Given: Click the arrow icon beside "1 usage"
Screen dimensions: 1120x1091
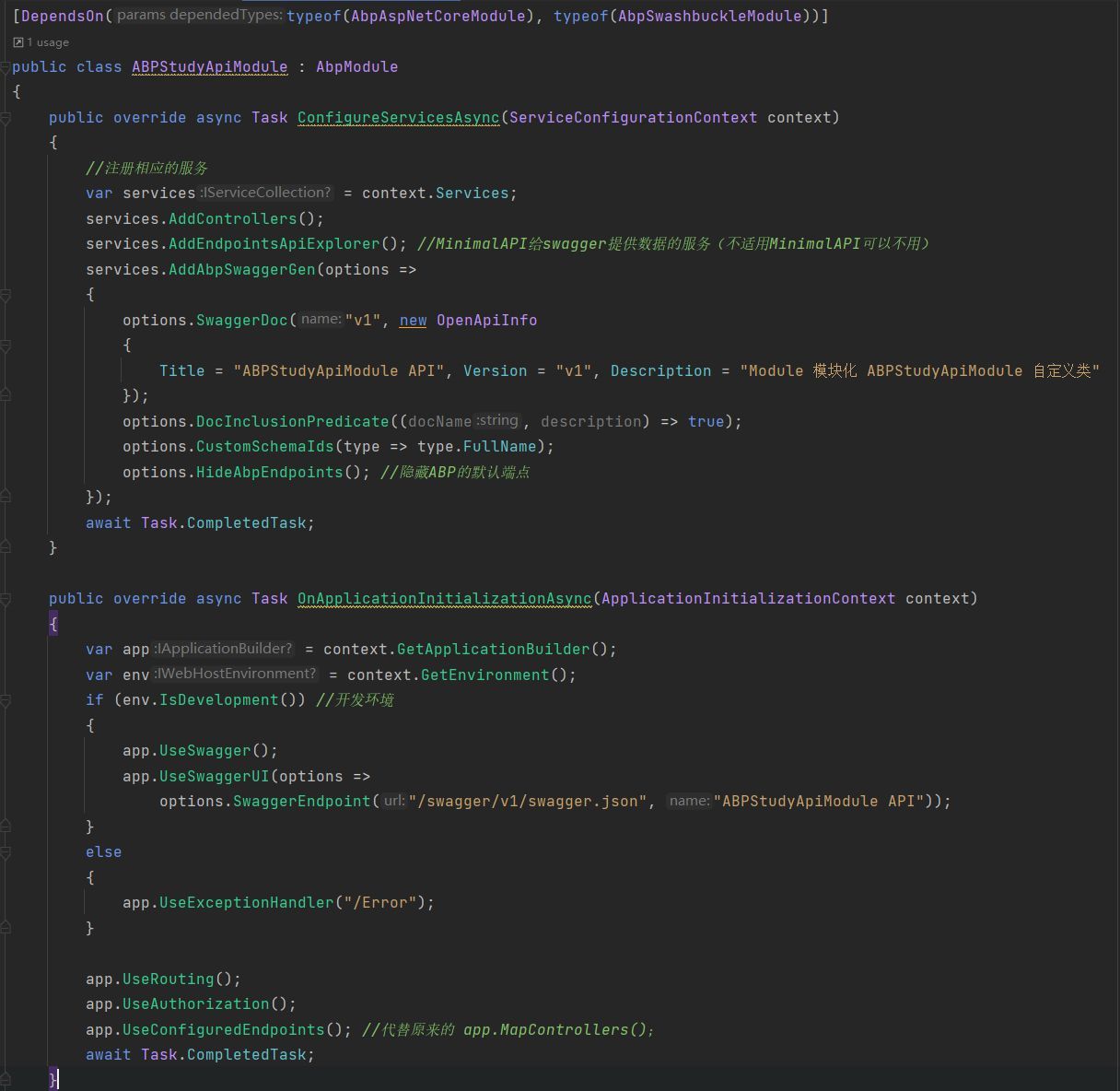Looking at the screenshot, I should point(20,41).
